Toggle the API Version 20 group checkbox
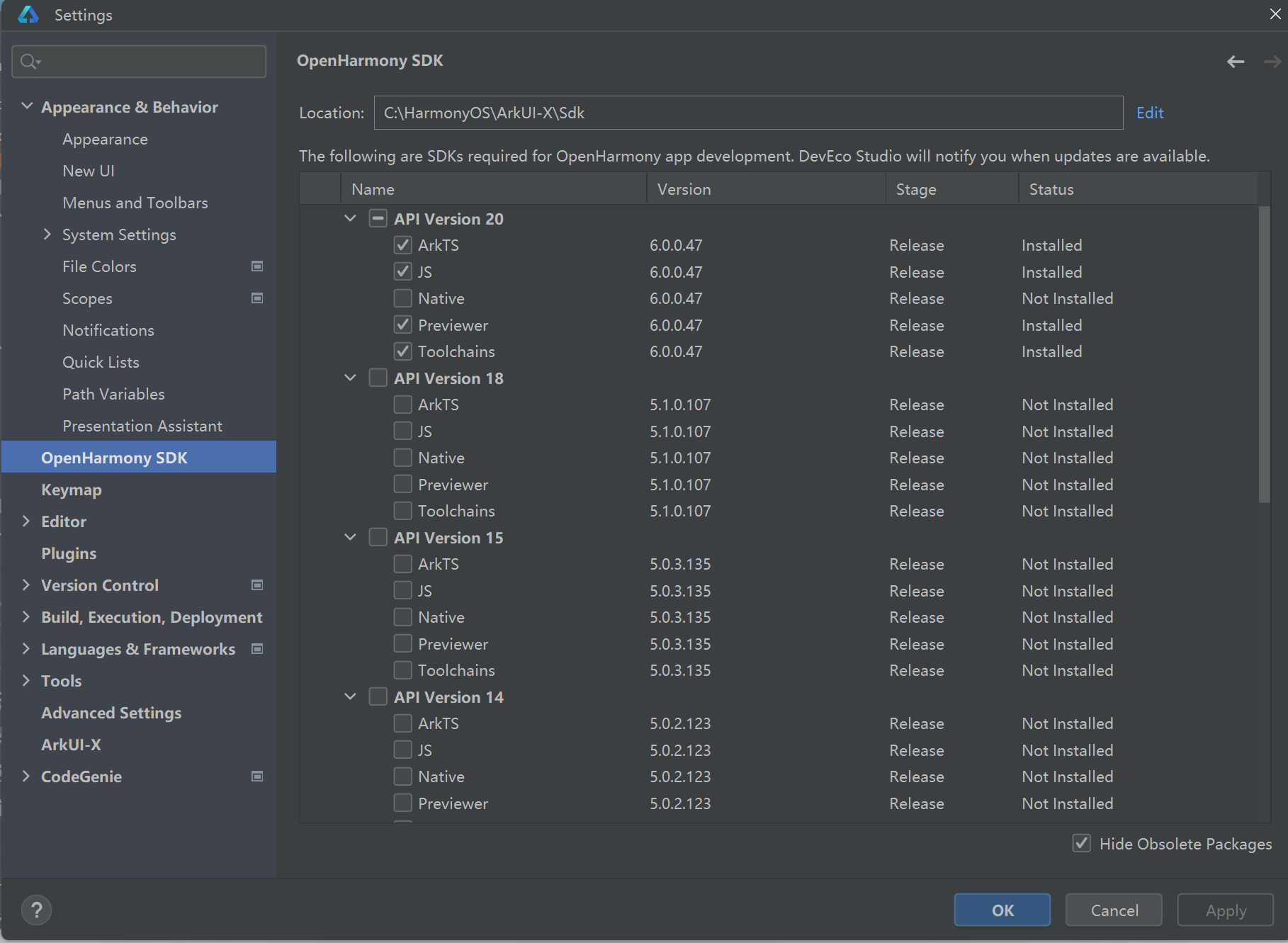This screenshot has width=1288, height=943. (378, 219)
